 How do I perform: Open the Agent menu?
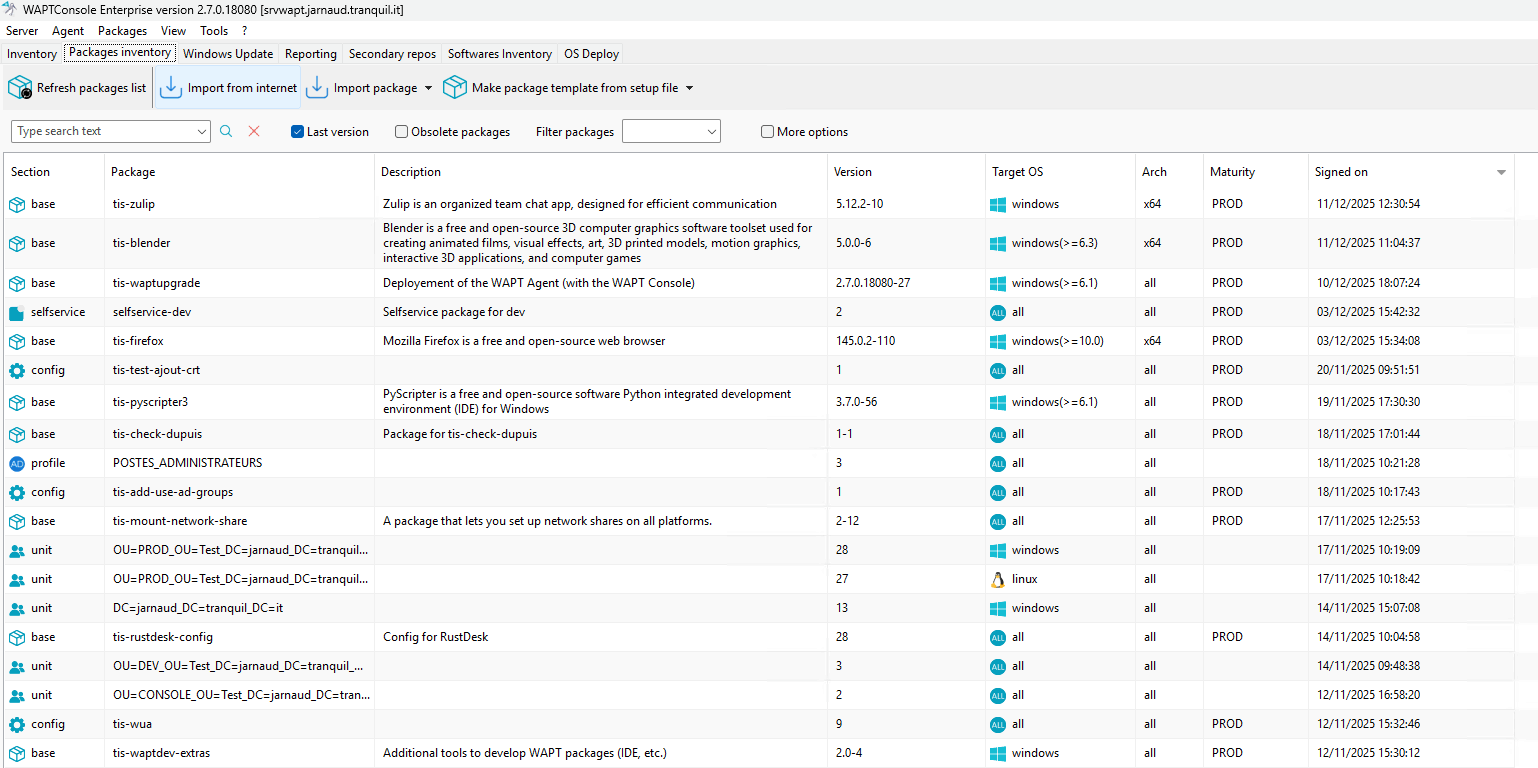tap(68, 31)
